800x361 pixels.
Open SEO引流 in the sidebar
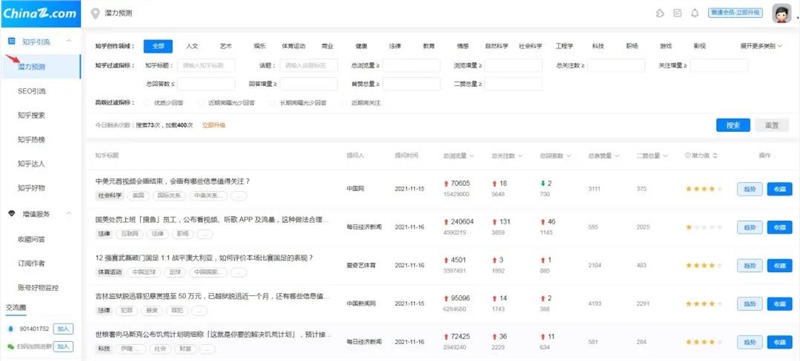[32, 91]
